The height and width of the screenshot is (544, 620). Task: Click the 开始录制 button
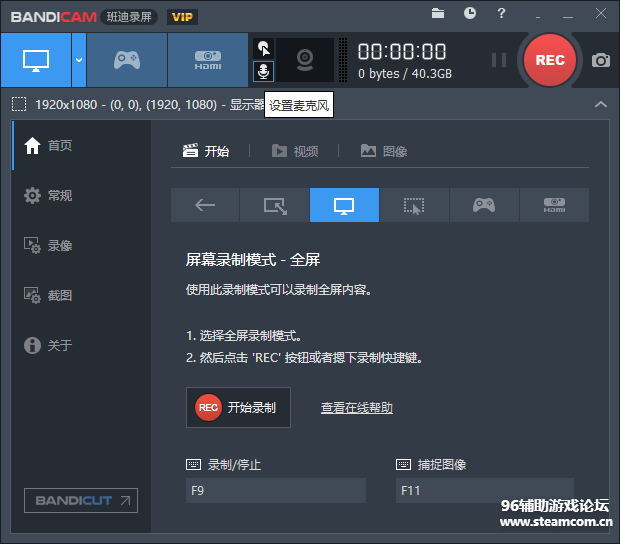(x=238, y=408)
